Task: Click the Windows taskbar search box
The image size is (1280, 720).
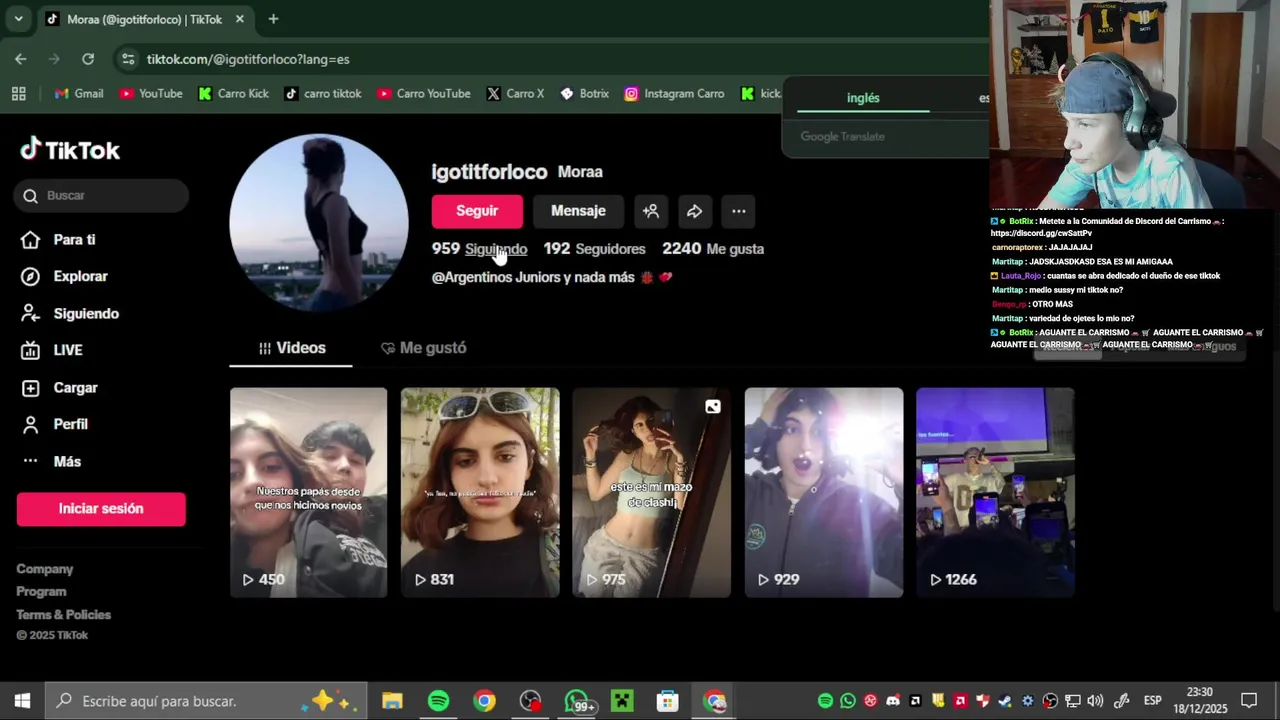Action: coord(206,701)
